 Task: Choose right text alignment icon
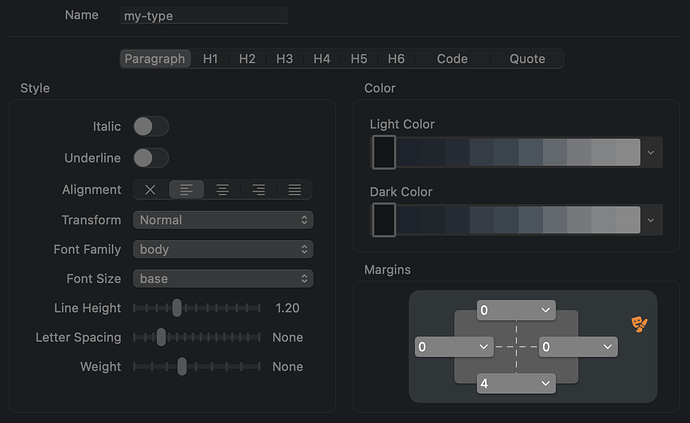pos(259,190)
